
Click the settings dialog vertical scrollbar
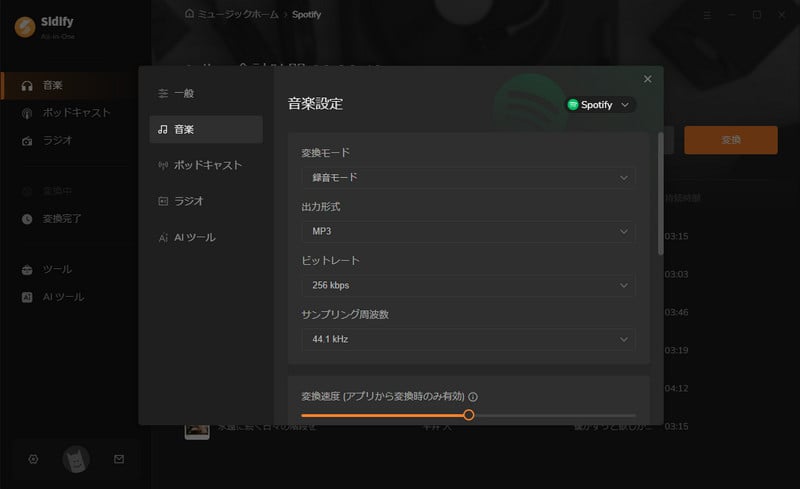661,193
